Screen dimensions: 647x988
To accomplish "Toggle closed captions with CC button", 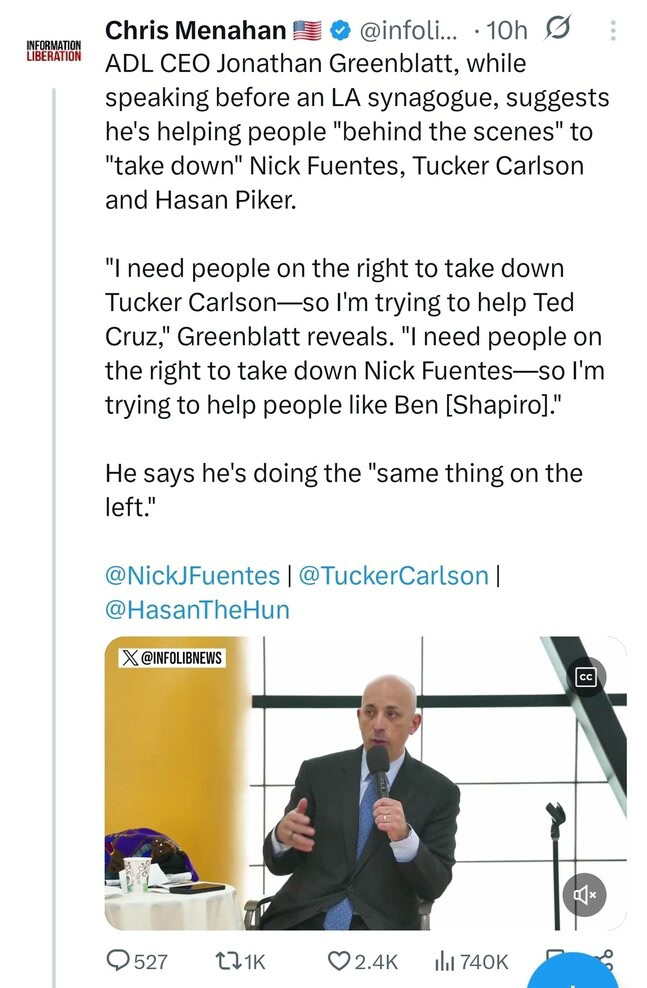I will (x=586, y=677).
